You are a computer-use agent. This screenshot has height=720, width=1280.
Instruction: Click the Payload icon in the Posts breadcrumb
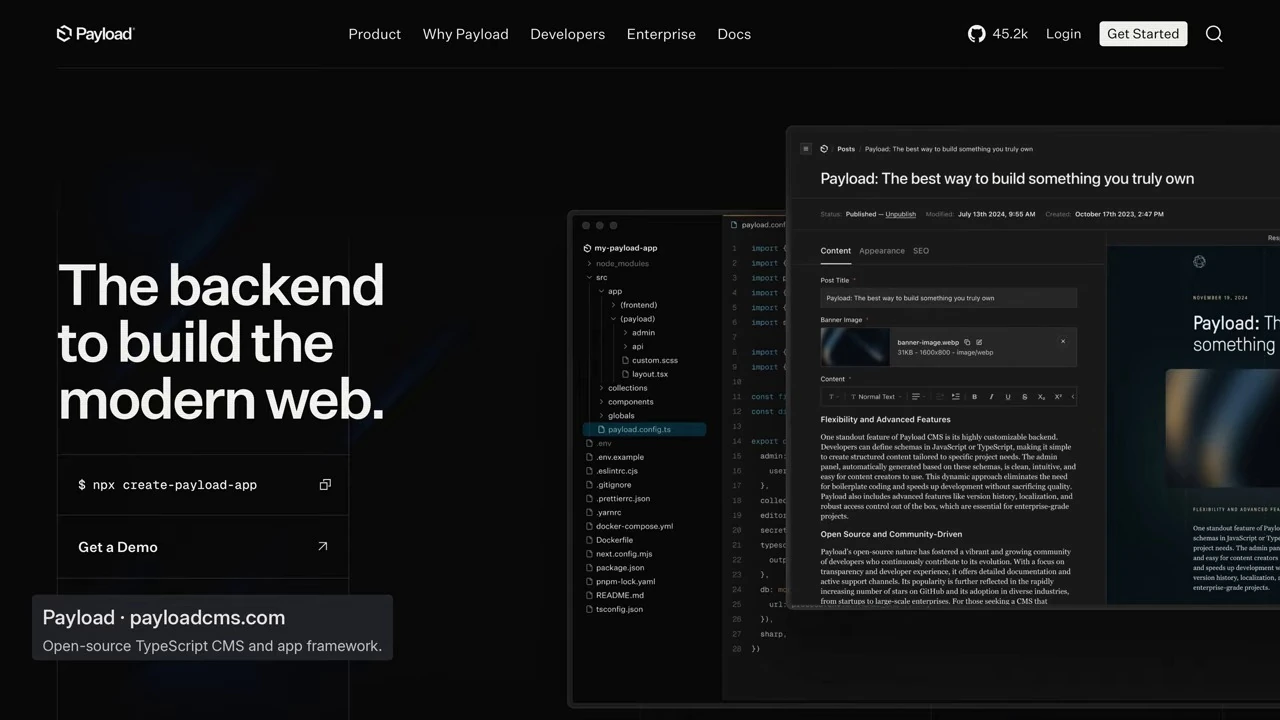point(824,149)
